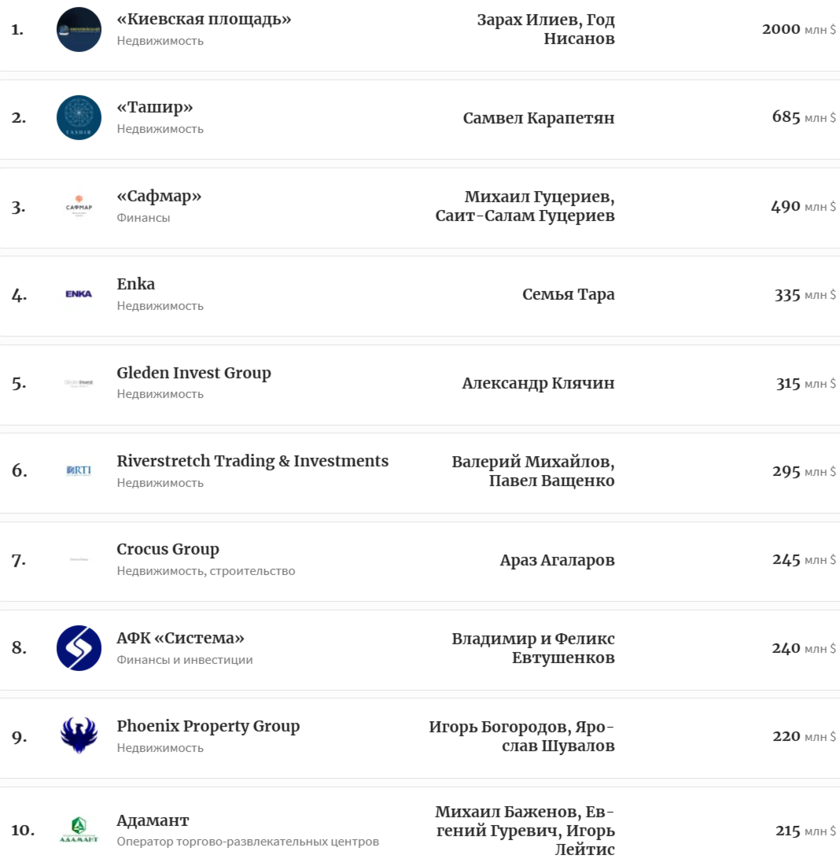
Task: Click the Crocus Group logo
Action: [x=79, y=560]
